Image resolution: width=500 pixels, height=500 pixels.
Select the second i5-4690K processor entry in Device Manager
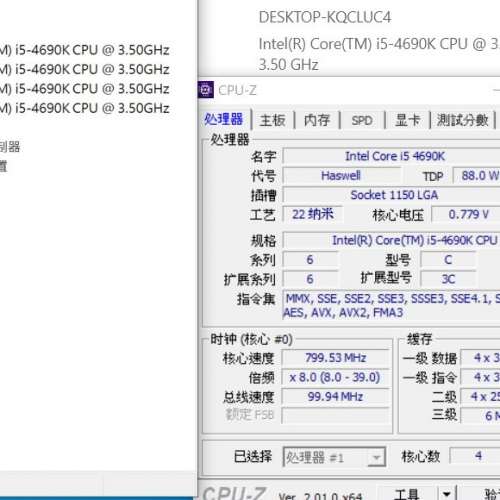pos(85,69)
